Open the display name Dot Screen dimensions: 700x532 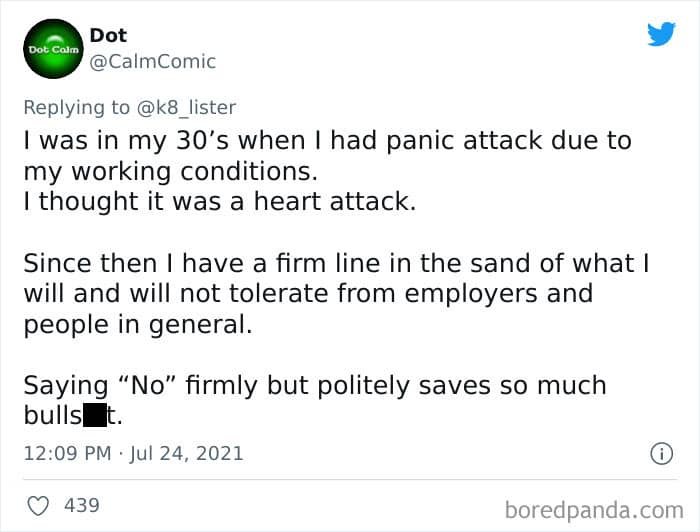(108, 35)
